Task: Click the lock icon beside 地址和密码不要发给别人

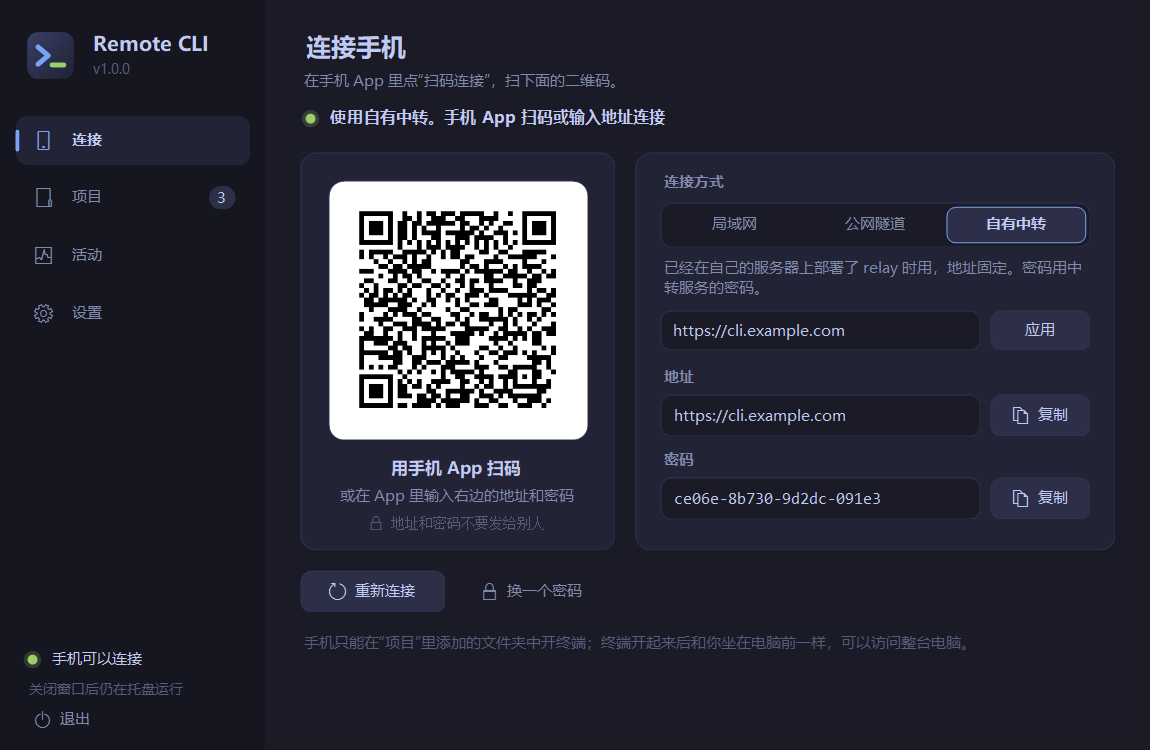Action: pyautogui.click(x=376, y=523)
